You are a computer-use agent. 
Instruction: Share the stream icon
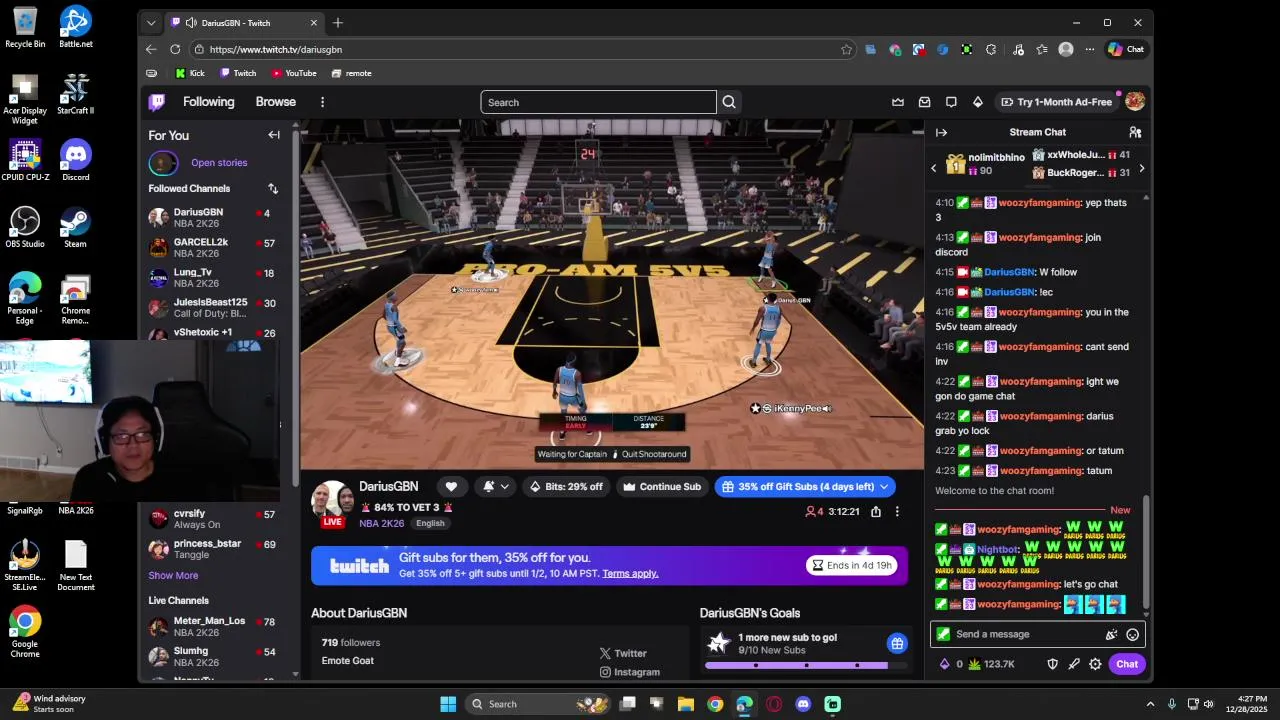pos(876,511)
